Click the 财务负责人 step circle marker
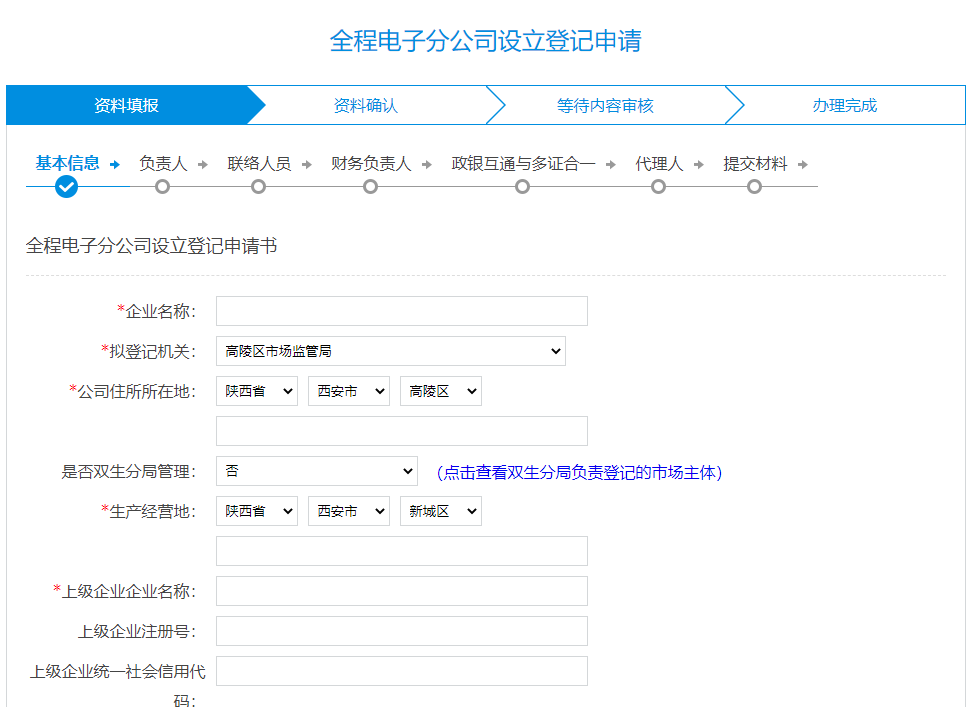 tap(370, 186)
